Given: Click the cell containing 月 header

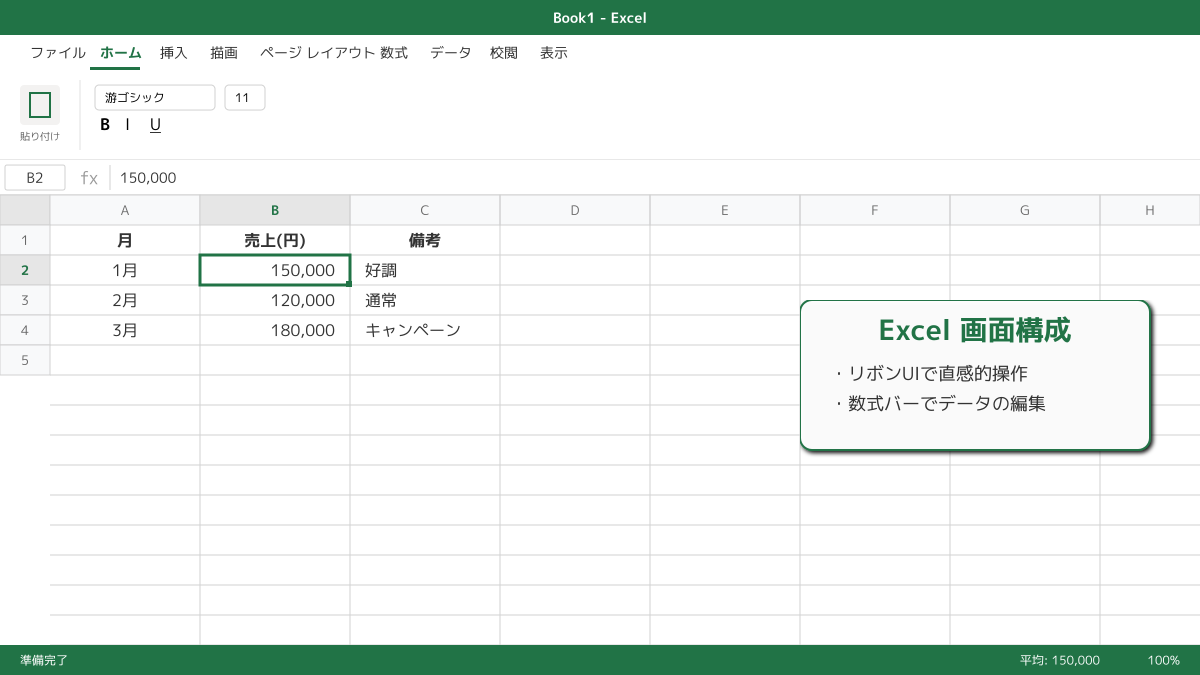Looking at the screenshot, I should click(125, 240).
